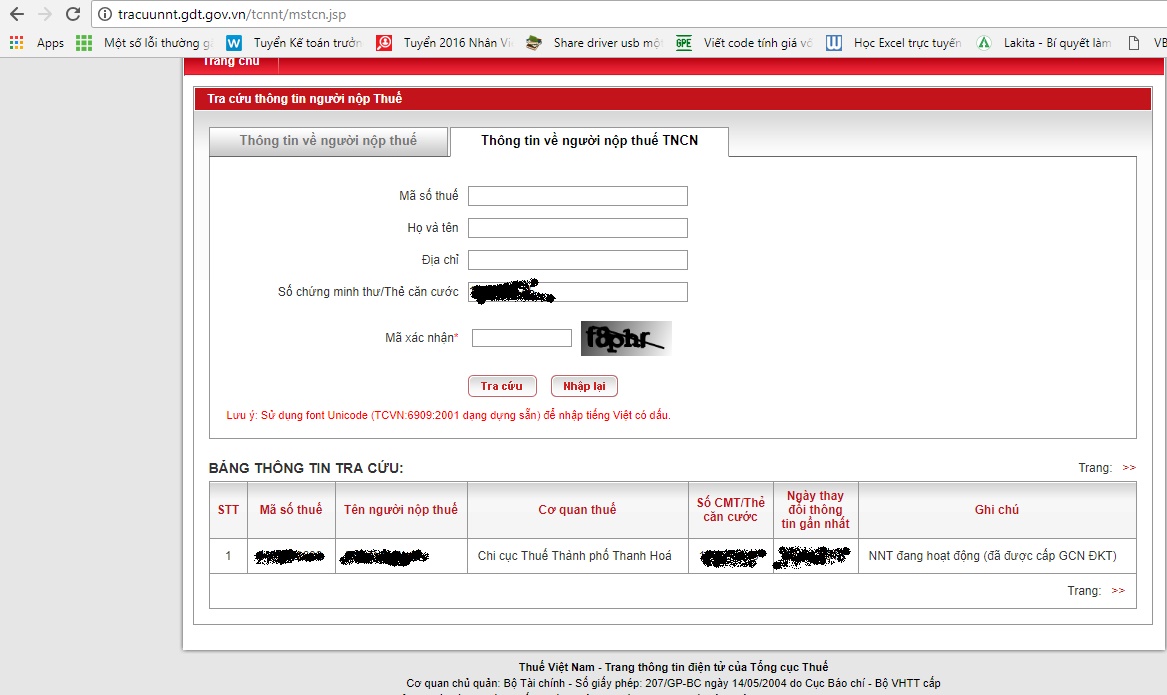
Task: Reload the page with the refresh icon
Action: (72, 15)
